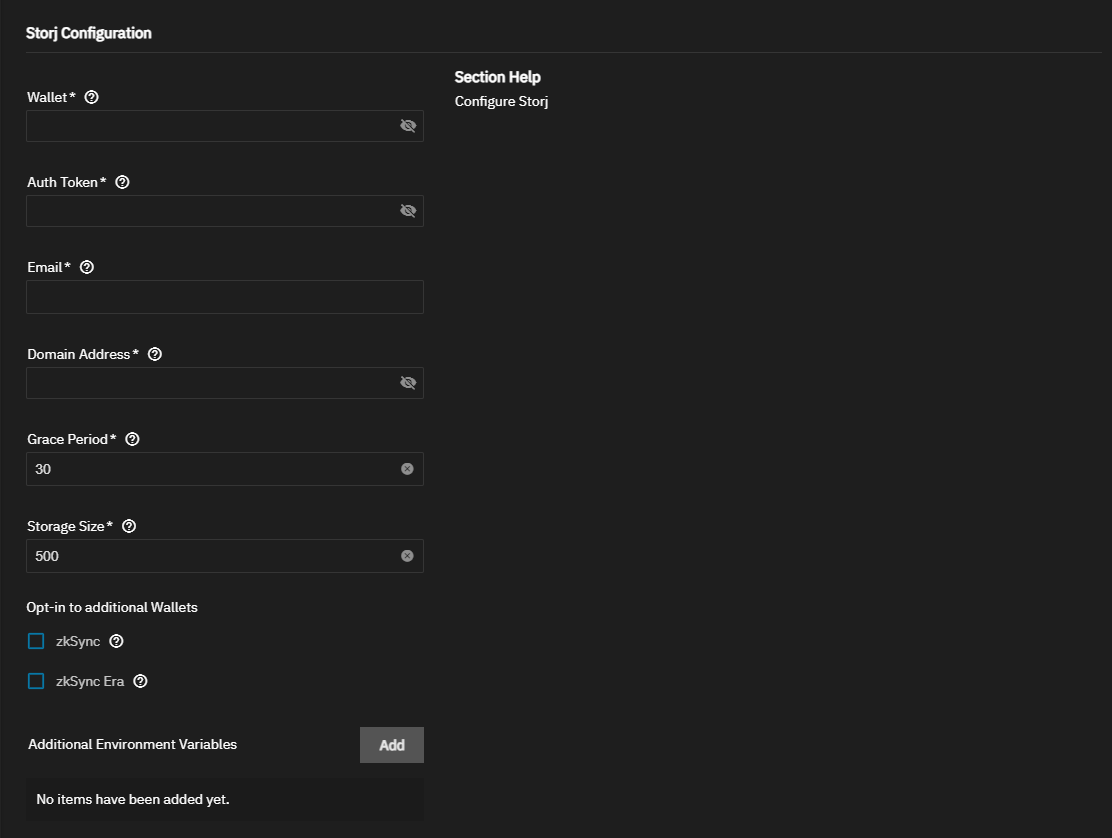This screenshot has width=1112, height=838.
Task: Click 'Additional Environment Variables' label
Action: pos(133,744)
